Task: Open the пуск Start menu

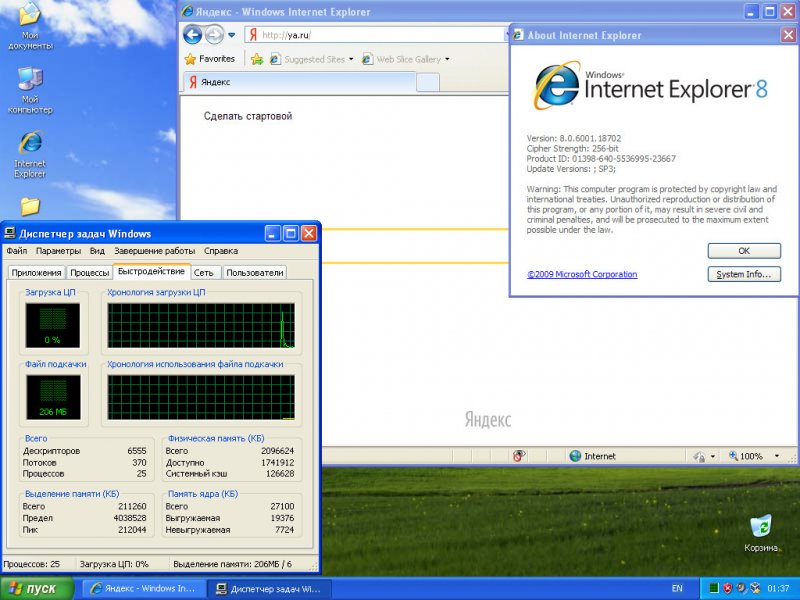Action: tap(37, 589)
